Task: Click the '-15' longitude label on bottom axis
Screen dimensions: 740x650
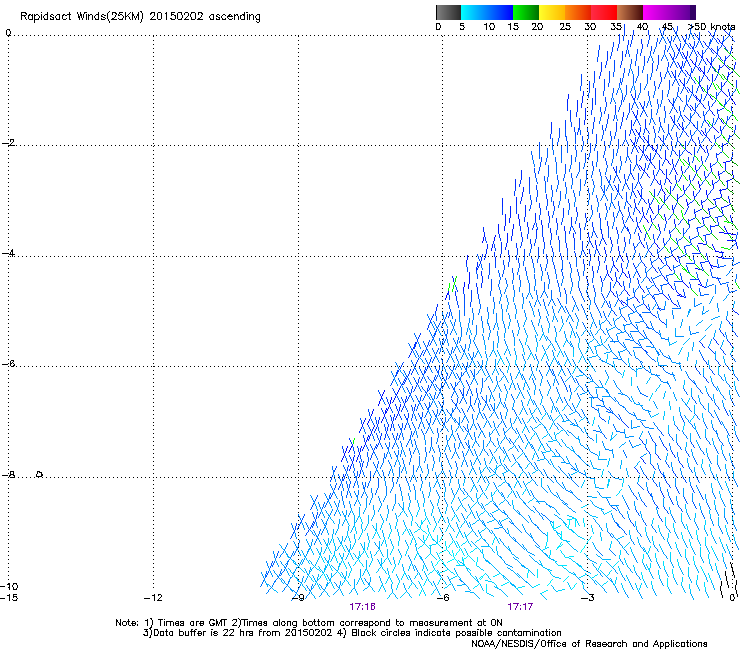Action: (9, 598)
